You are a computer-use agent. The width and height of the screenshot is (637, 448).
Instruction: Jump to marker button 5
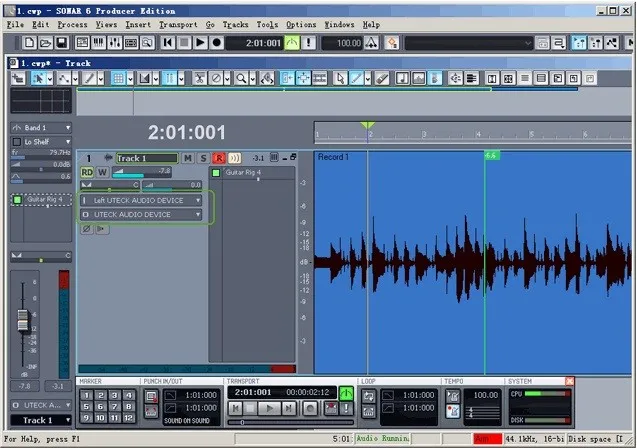[86, 406]
